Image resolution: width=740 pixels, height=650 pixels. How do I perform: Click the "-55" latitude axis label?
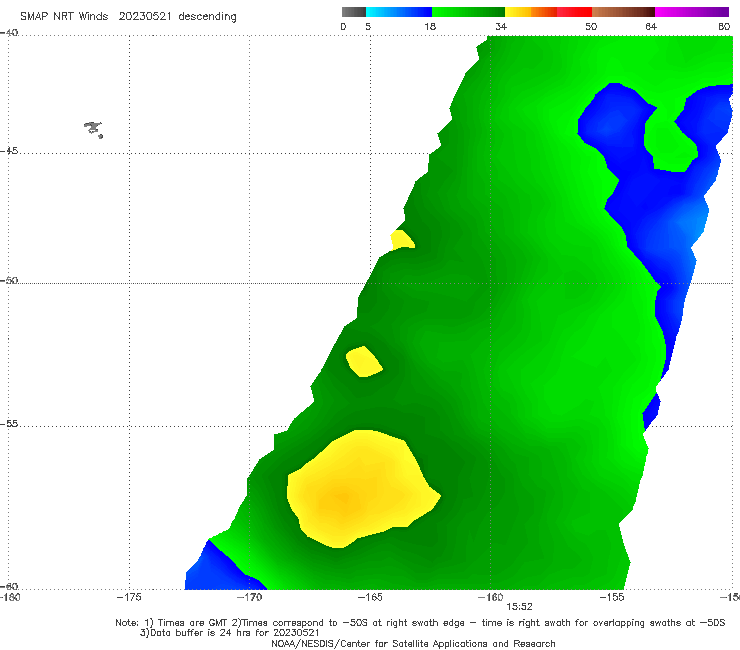[x=8, y=424]
